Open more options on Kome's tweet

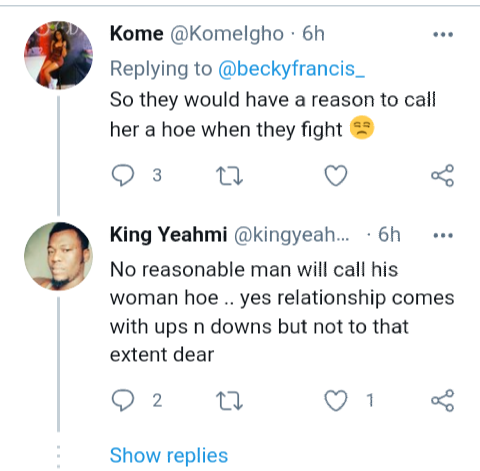[443, 34]
